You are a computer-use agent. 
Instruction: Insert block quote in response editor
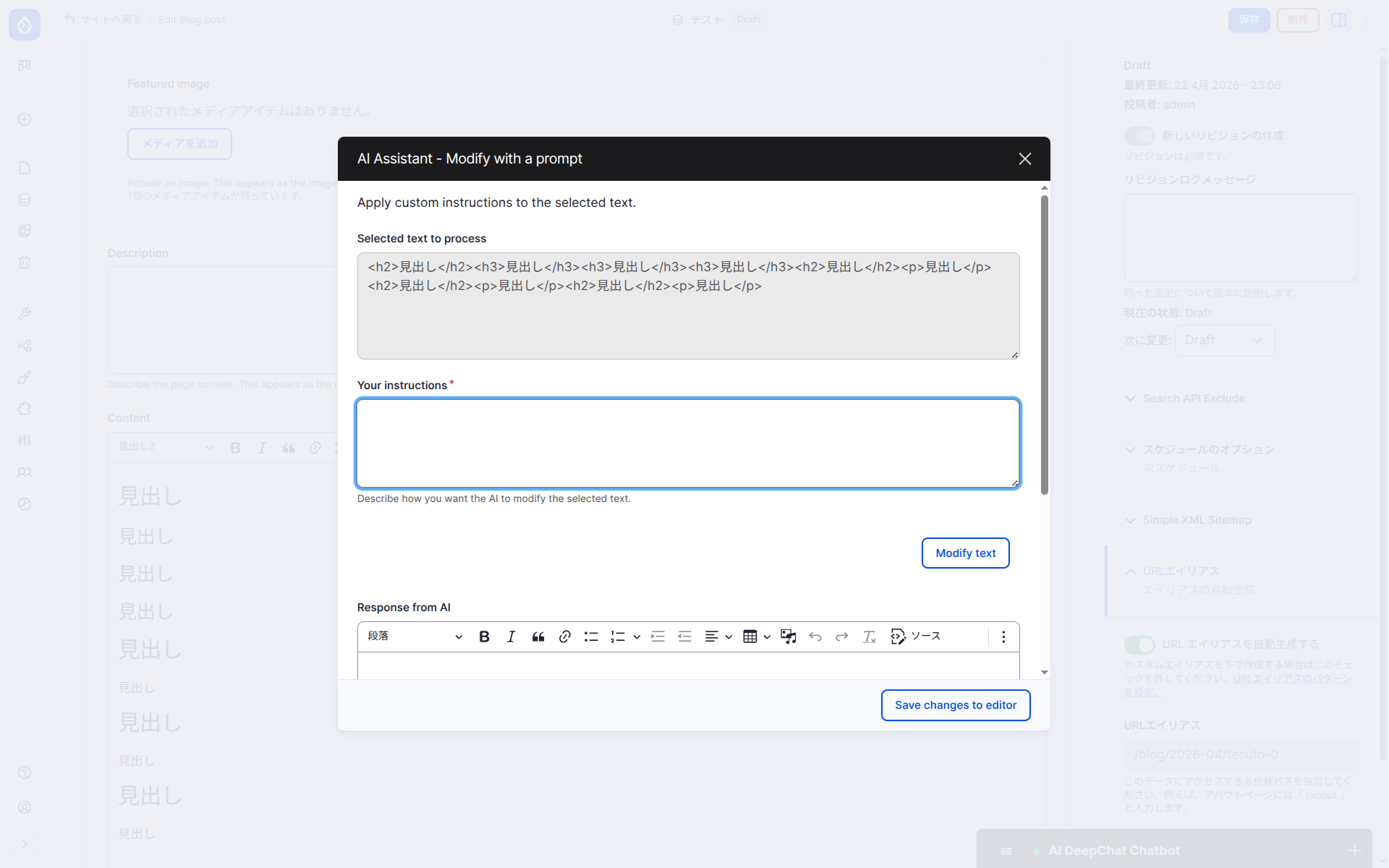pyautogui.click(x=538, y=637)
